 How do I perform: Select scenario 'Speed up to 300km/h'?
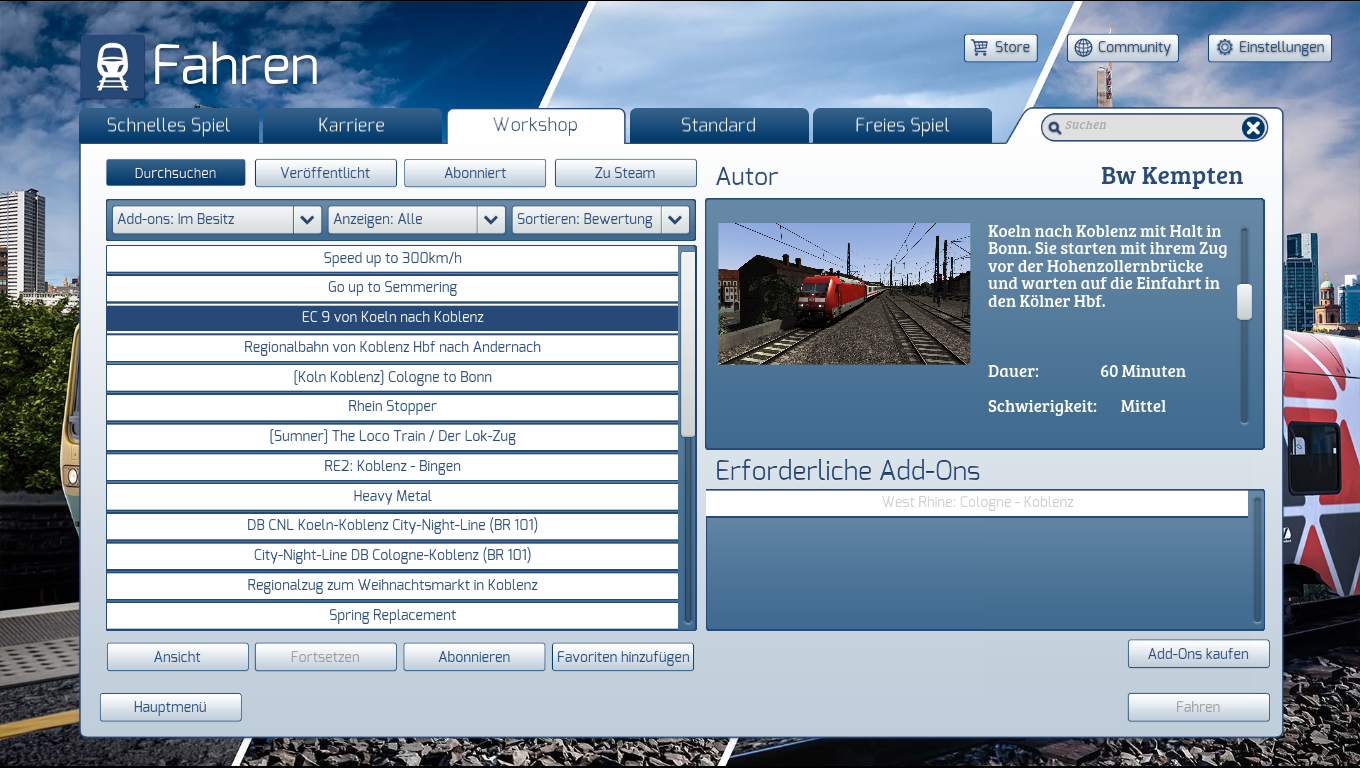coord(392,259)
